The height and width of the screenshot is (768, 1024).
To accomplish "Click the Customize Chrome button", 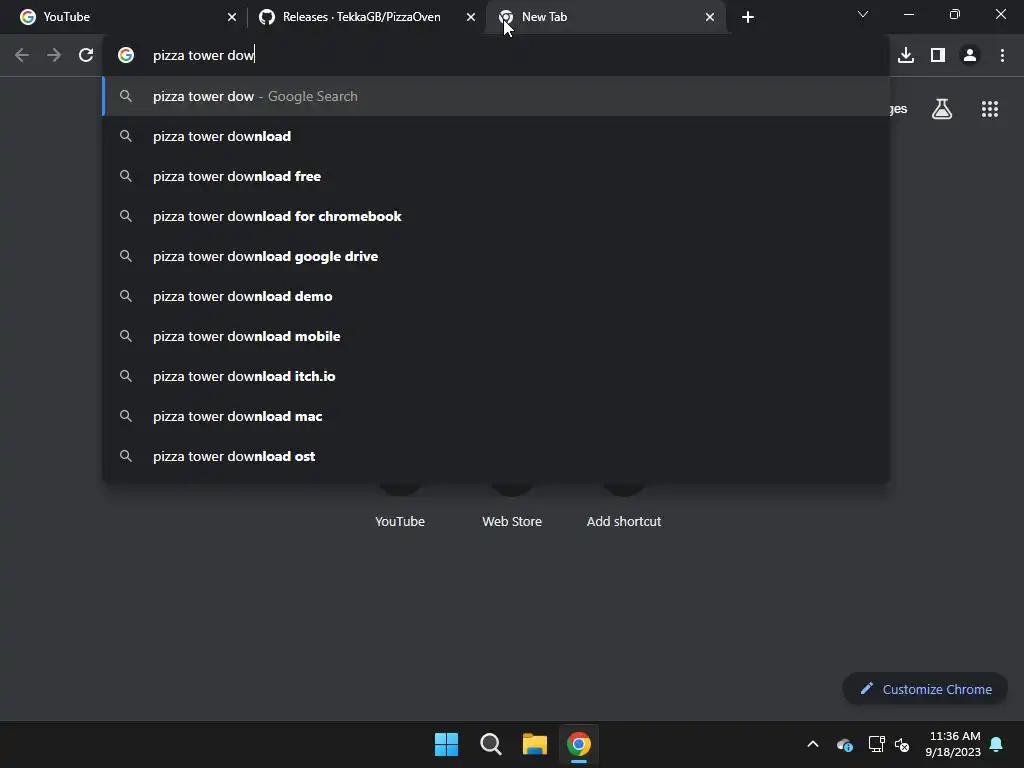I will pyautogui.click(x=925, y=689).
